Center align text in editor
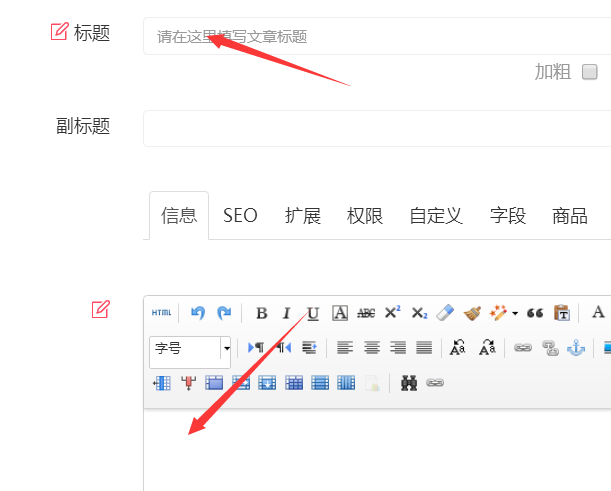 pyautogui.click(x=372, y=348)
